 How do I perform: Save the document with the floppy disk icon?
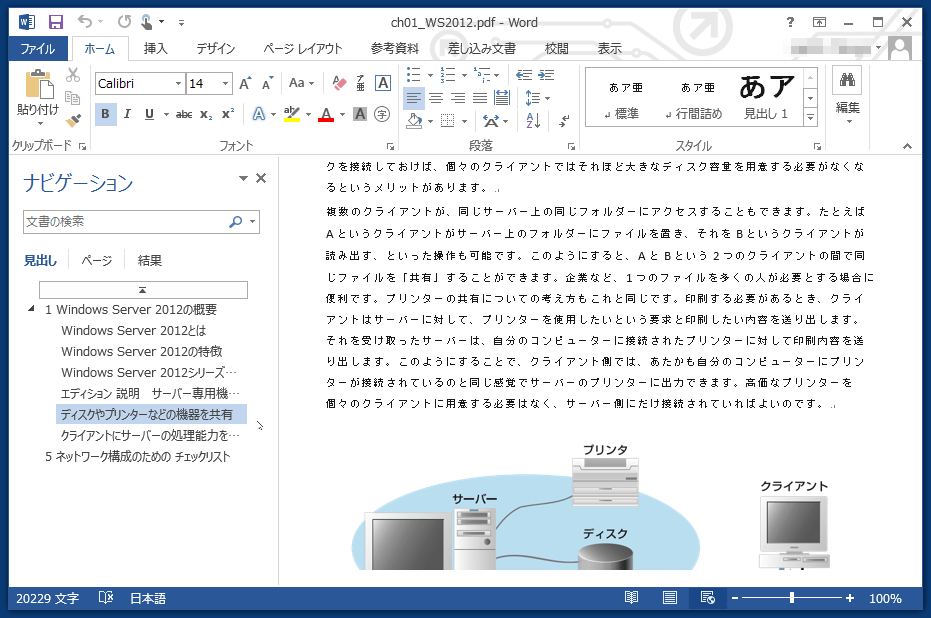pos(56,23)
